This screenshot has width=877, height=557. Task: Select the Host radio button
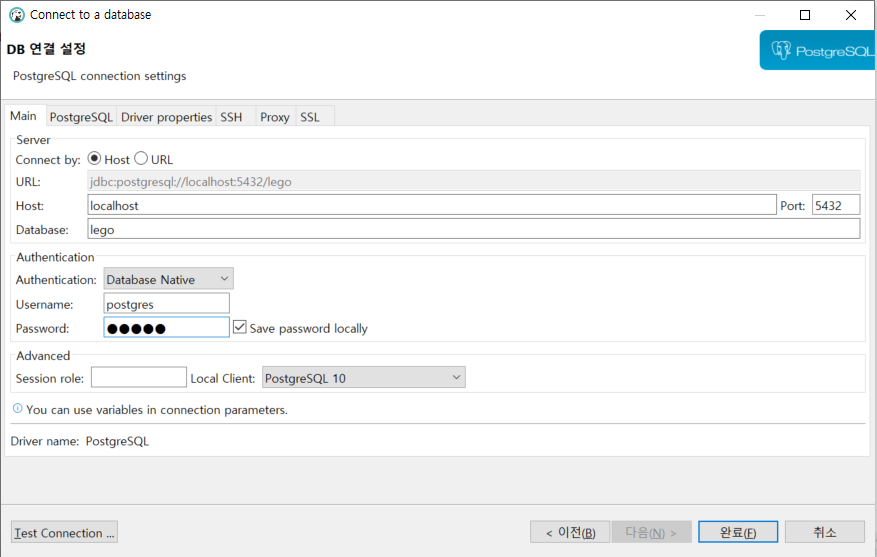pos(95,159)
